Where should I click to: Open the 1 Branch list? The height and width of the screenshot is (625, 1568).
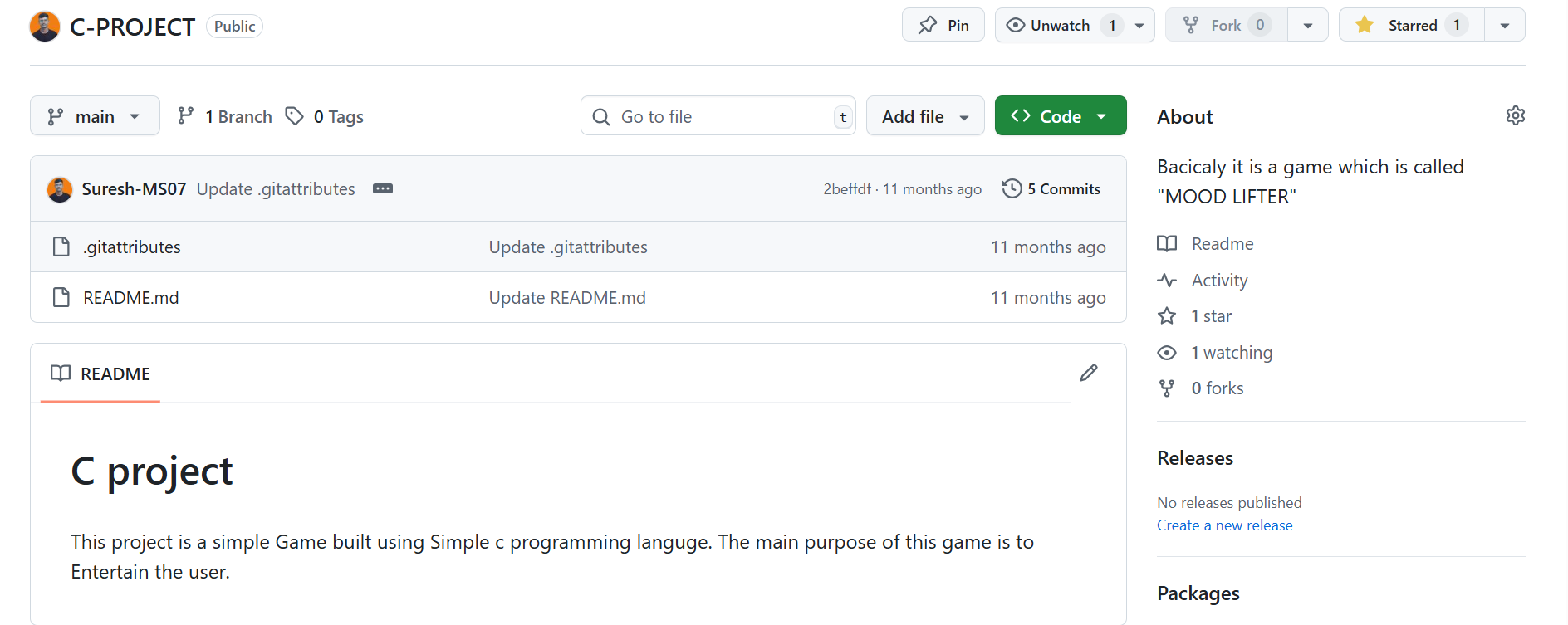225,117
